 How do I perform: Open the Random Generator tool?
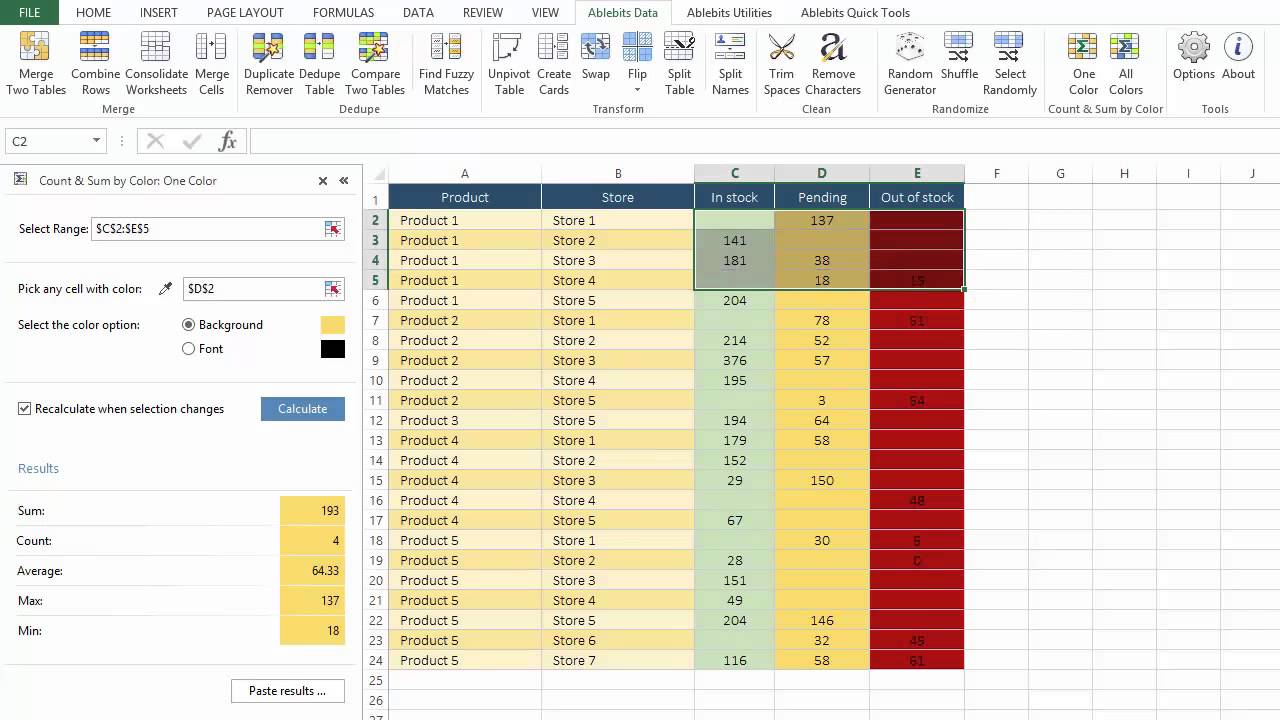pos(910,64)
